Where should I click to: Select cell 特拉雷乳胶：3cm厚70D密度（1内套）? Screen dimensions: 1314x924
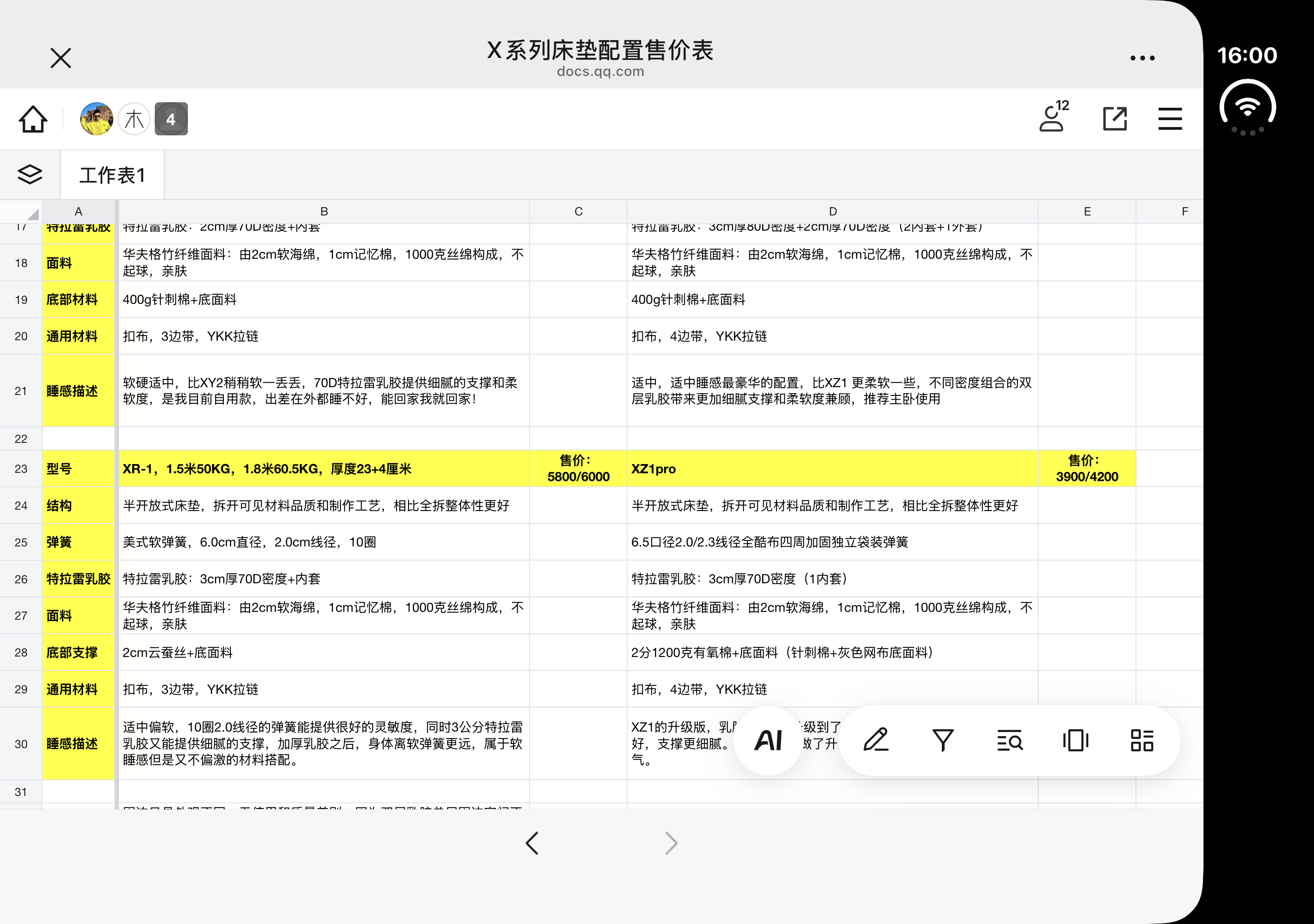coord(833,578)
